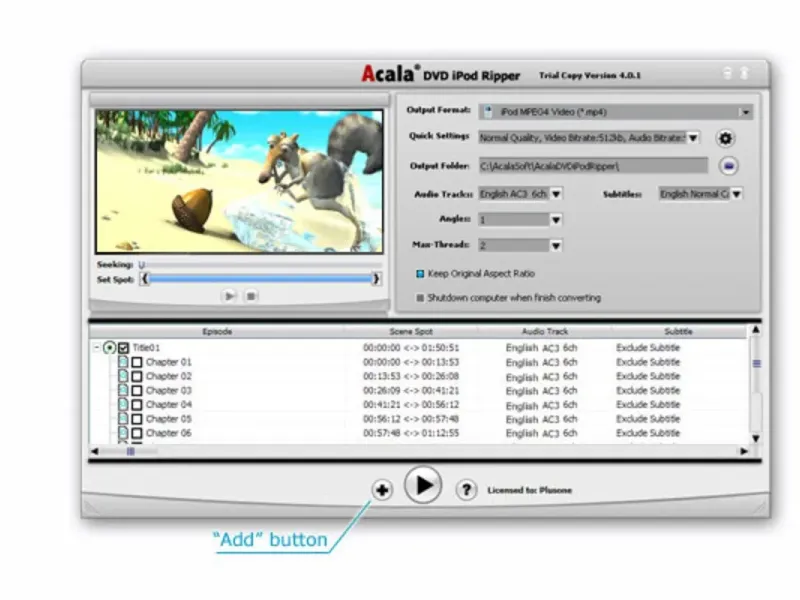The width and height of the screenshot is (800, 600).
Task: Open advanced settings gear icon
Action: (x=726, y=138)
